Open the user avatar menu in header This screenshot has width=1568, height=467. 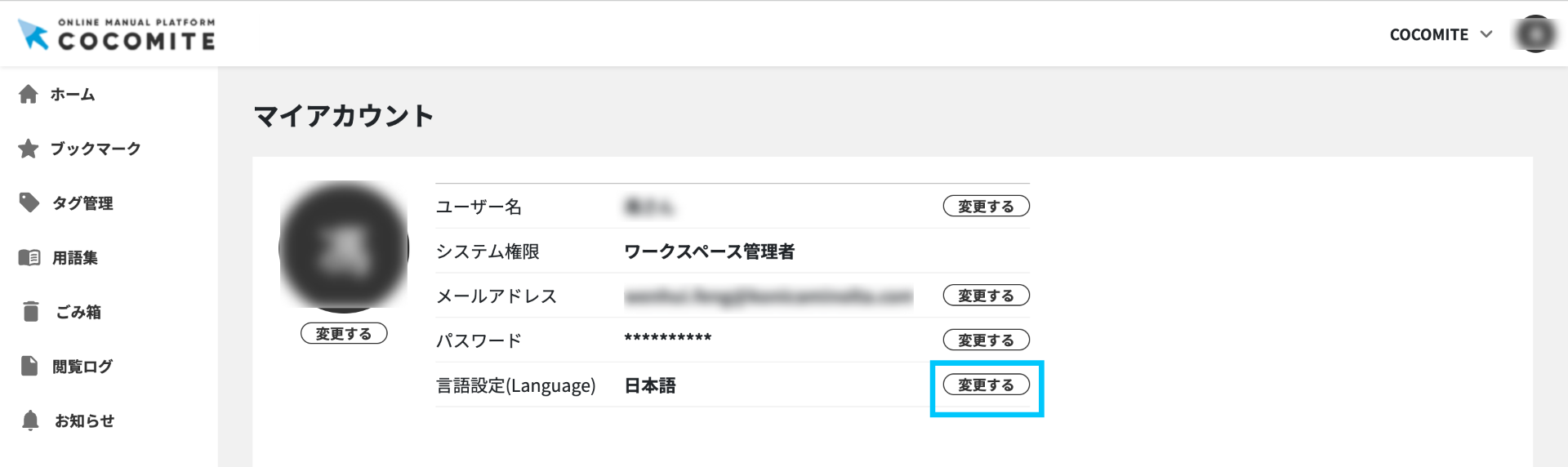(1535, 34)
